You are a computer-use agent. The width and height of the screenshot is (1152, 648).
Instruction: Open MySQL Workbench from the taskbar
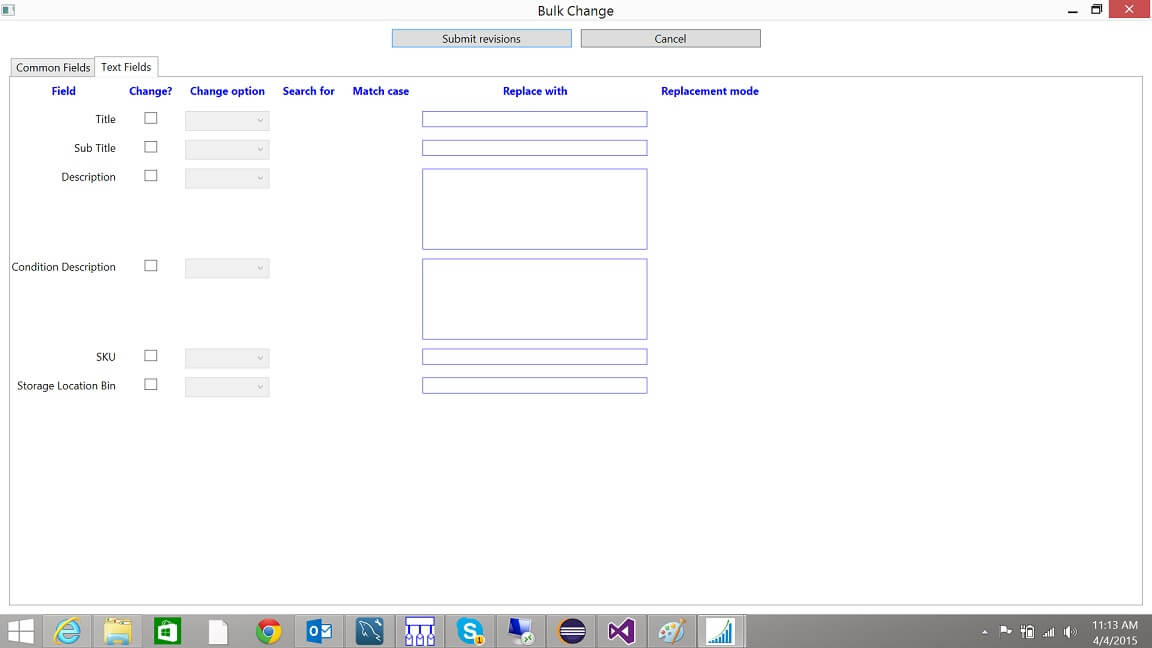point(369,631)
